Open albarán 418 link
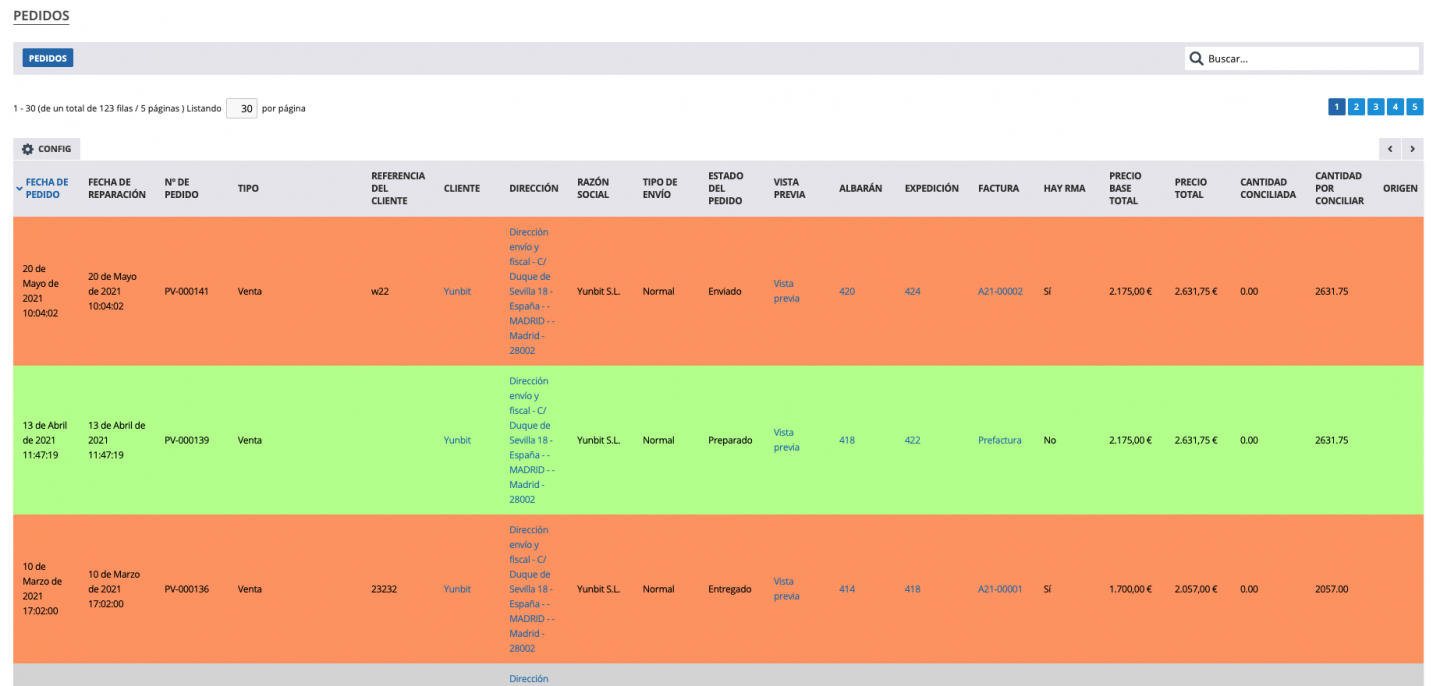This screenshot has width=1440, height=686. click(847, 440)
